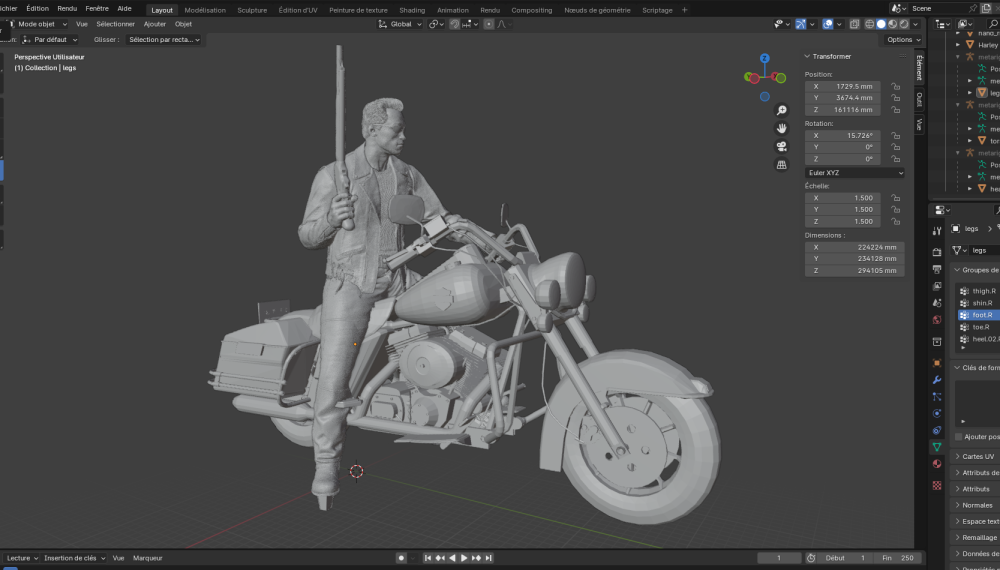The image size is (1000, 570).
Task: Open the Material properties tab icon
Action: [x=937, y=464]
